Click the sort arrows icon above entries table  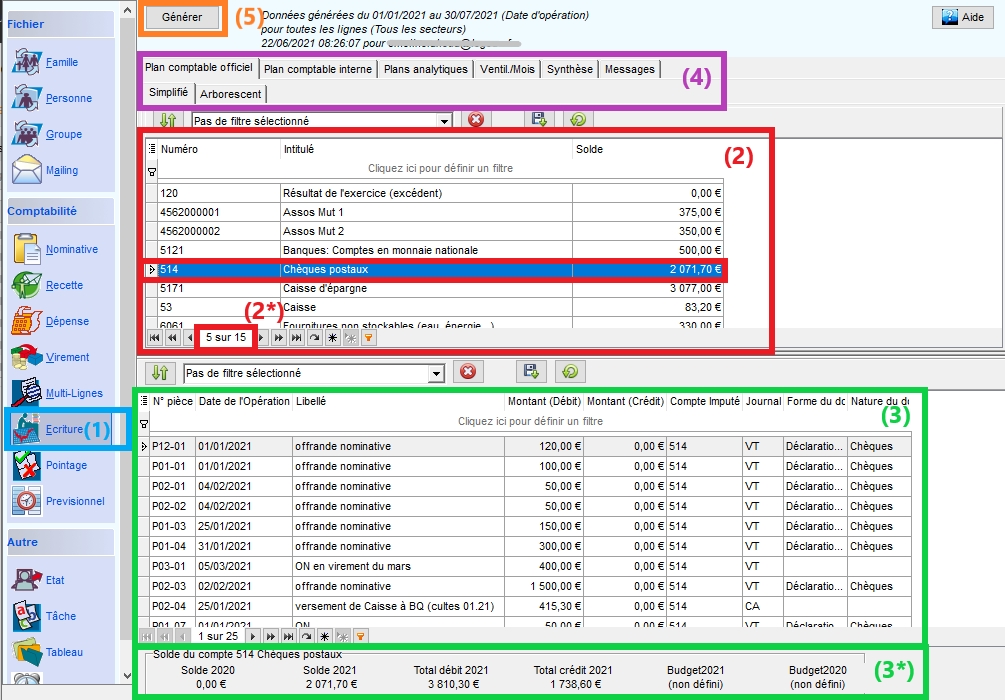click(x=159, y=372)
